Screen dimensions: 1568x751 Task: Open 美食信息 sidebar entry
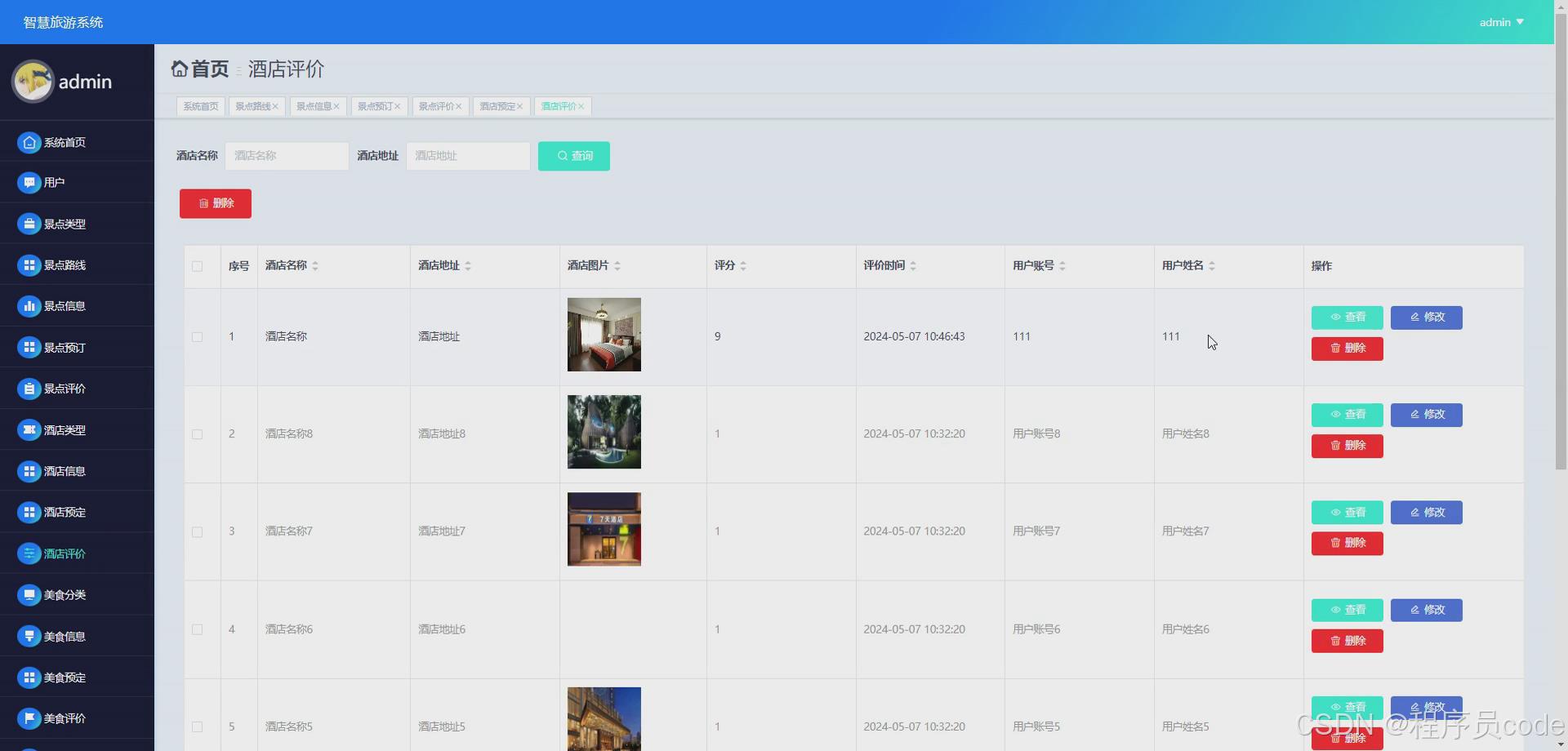[77, 636]
